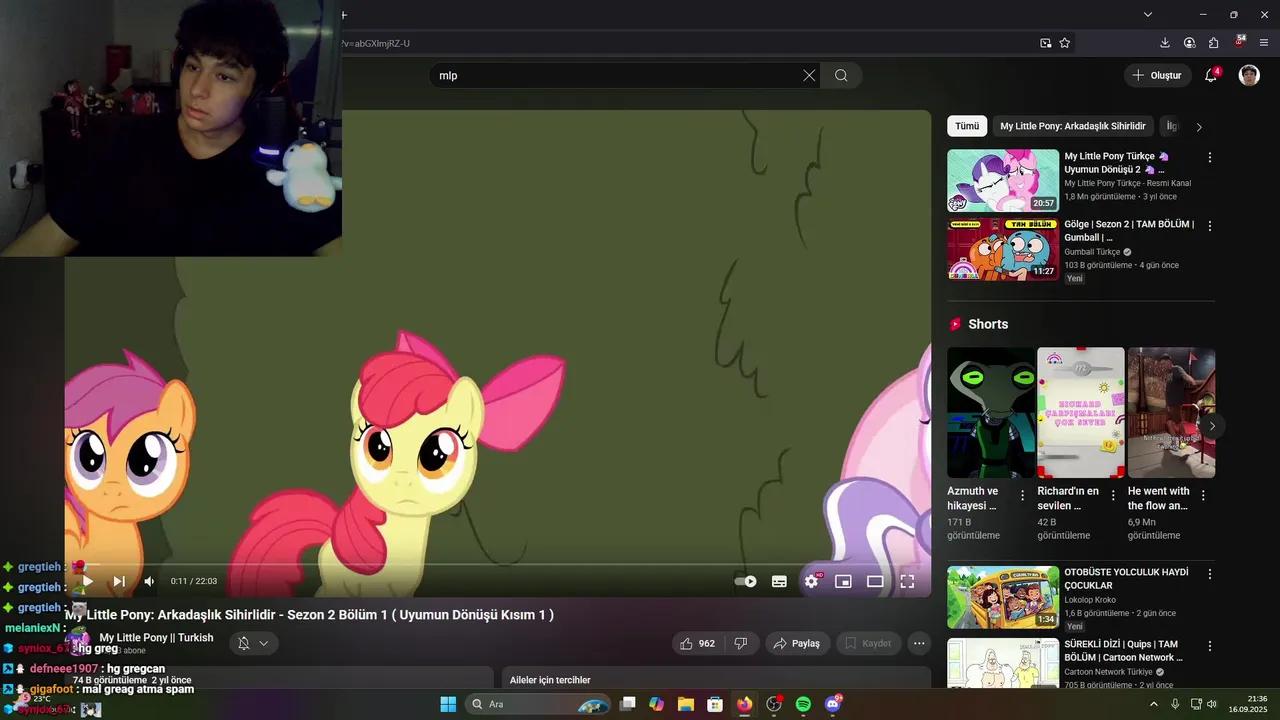Open Microsoft Store from taskbar

pos(715,704)
